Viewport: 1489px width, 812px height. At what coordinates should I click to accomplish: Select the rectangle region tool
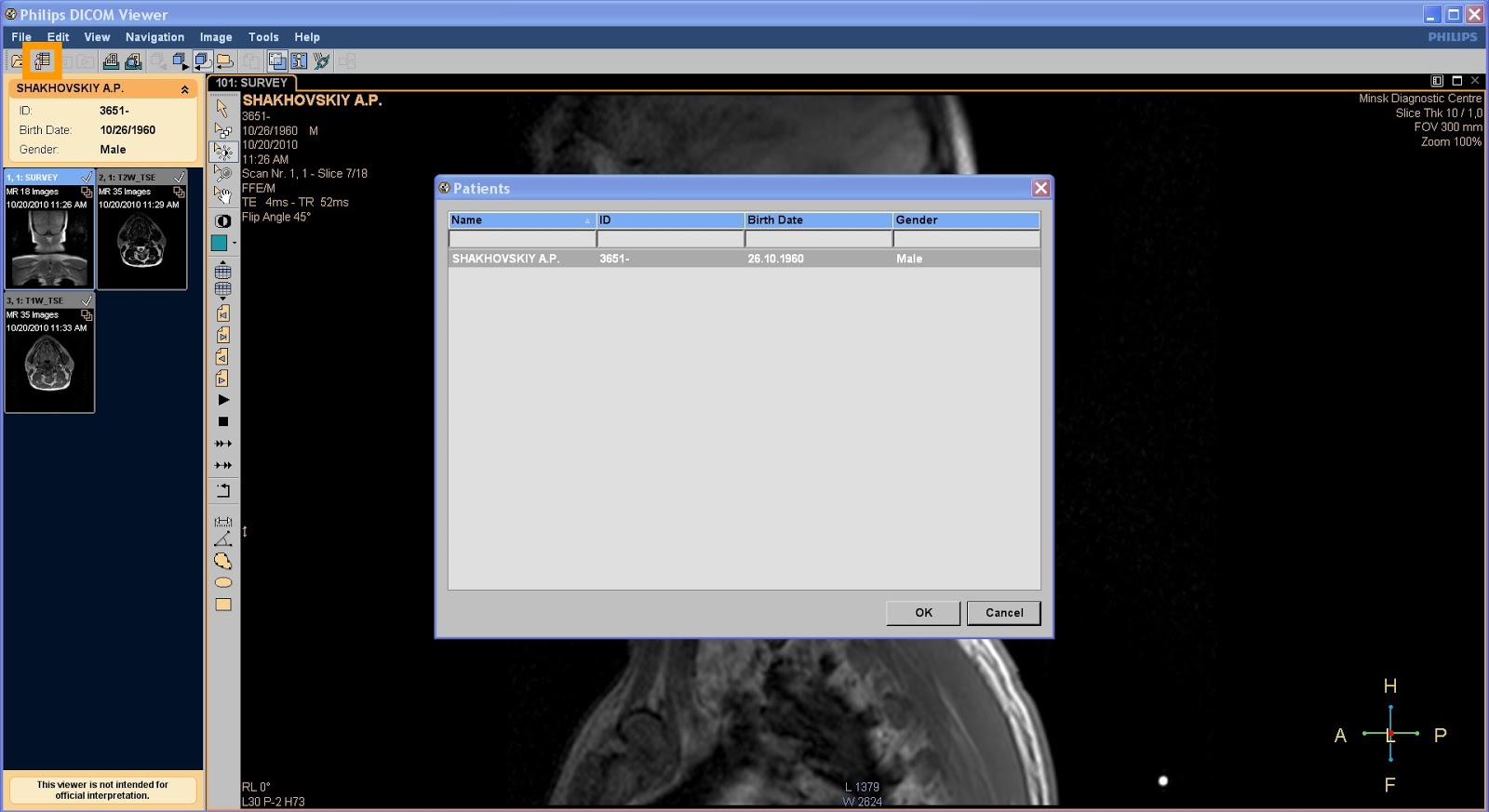tap(223, 605)
